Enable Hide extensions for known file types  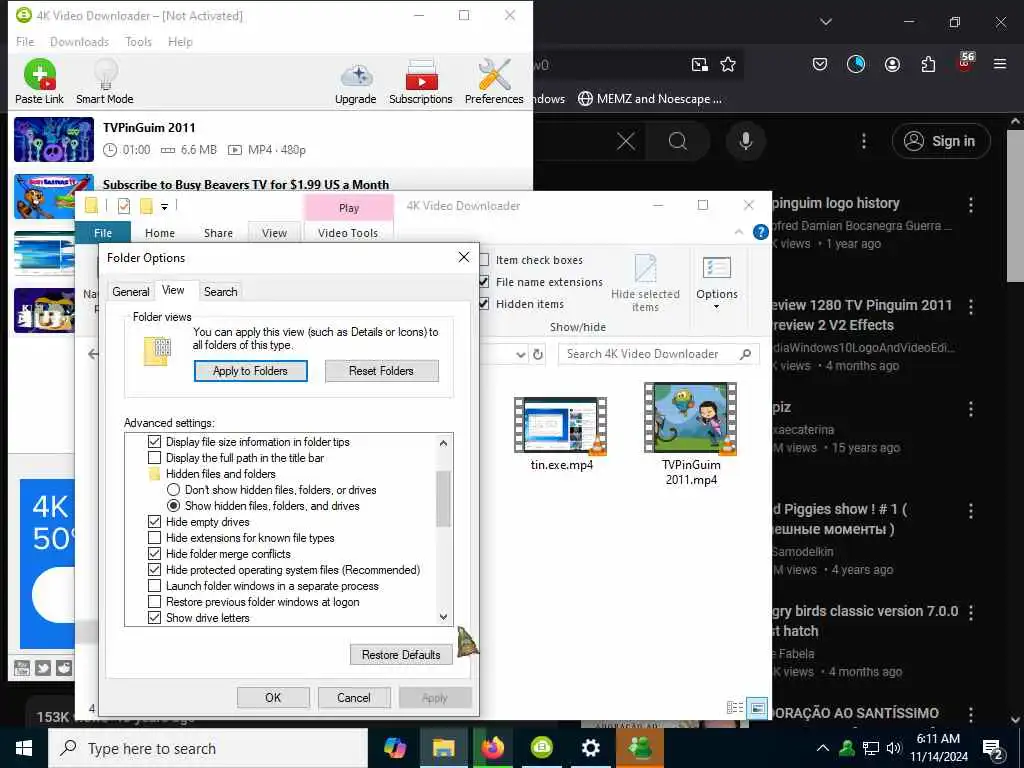pyautogui.click(x=154, y=537)
